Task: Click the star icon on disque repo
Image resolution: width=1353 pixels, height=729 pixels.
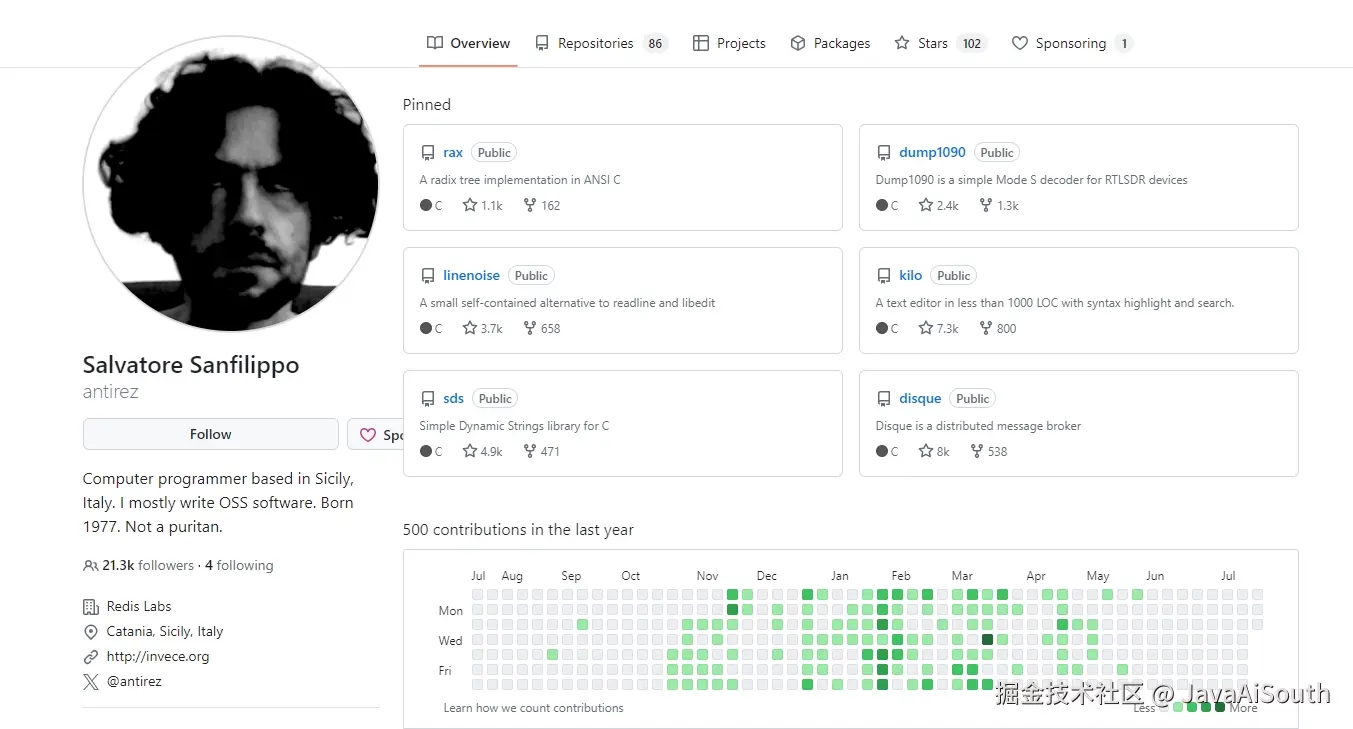Action: [926, 451]
